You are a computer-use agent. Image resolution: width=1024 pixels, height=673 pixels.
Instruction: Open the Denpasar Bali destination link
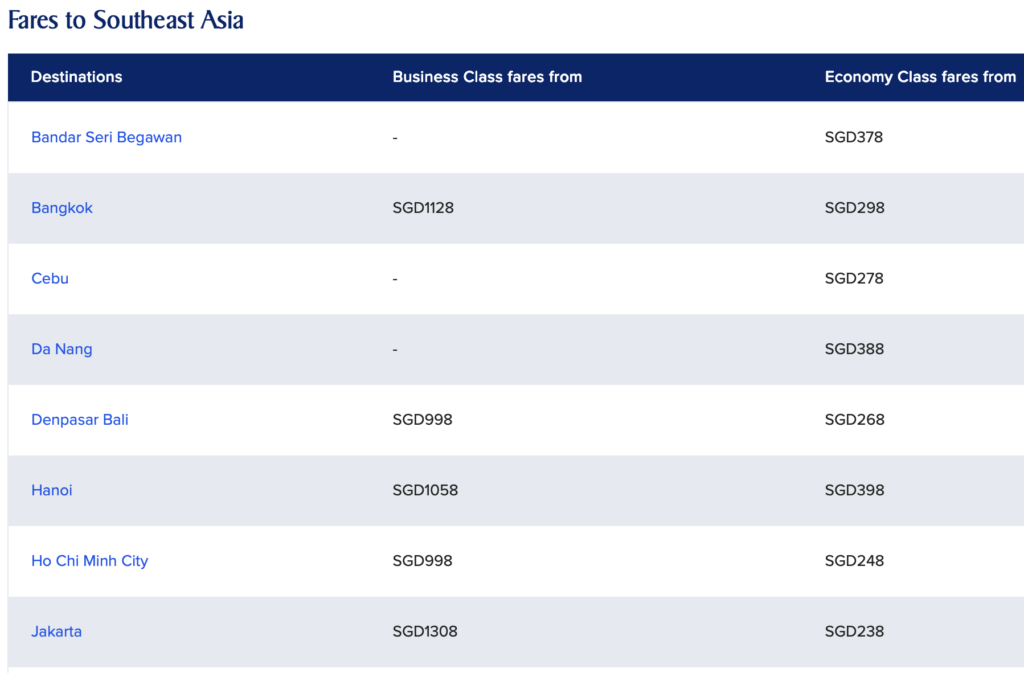[80, 419]
